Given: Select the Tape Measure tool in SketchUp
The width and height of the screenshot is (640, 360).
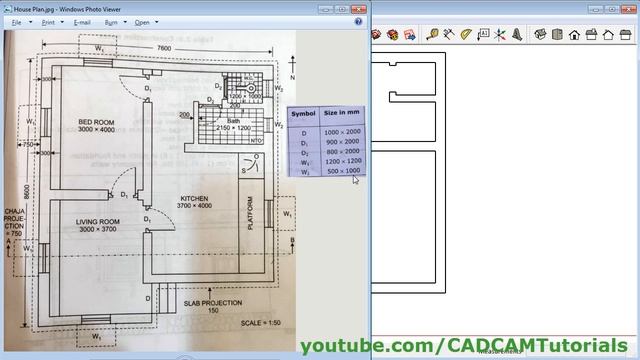Looking at the screenshot, I should (x=432, y=34).
